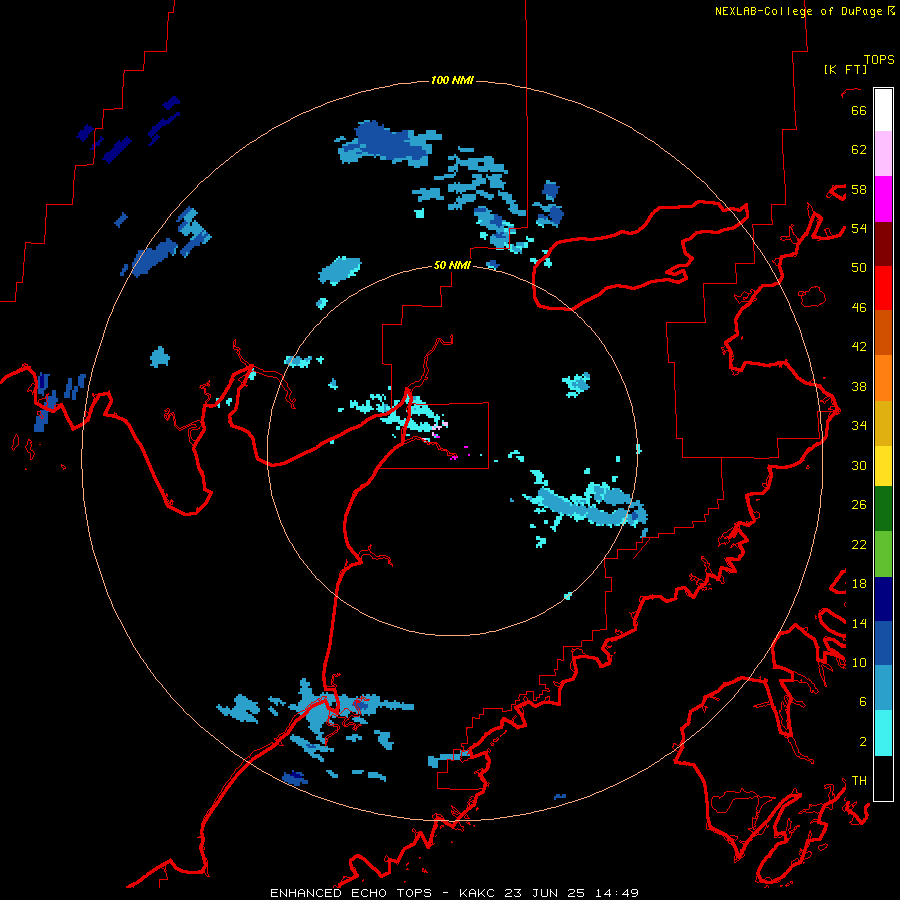Click the dark red 54 kft legend swatch
Viewport: 900px width, 900px height.
coord(883,243)
